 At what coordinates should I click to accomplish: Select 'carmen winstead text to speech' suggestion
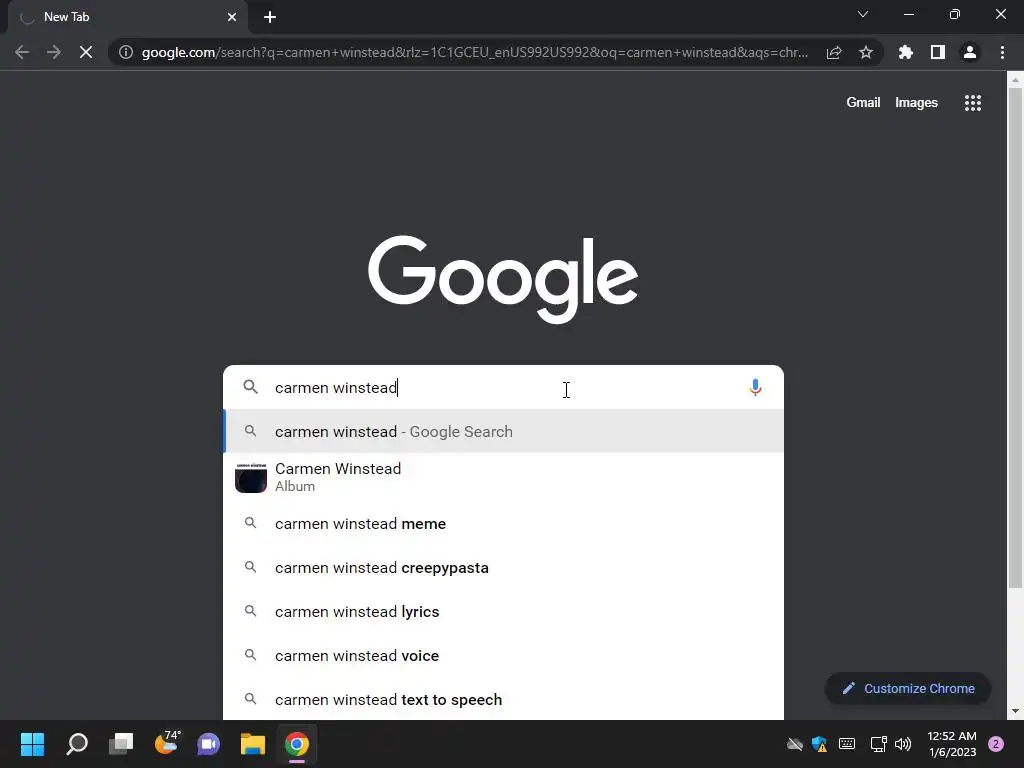point(503,699)
